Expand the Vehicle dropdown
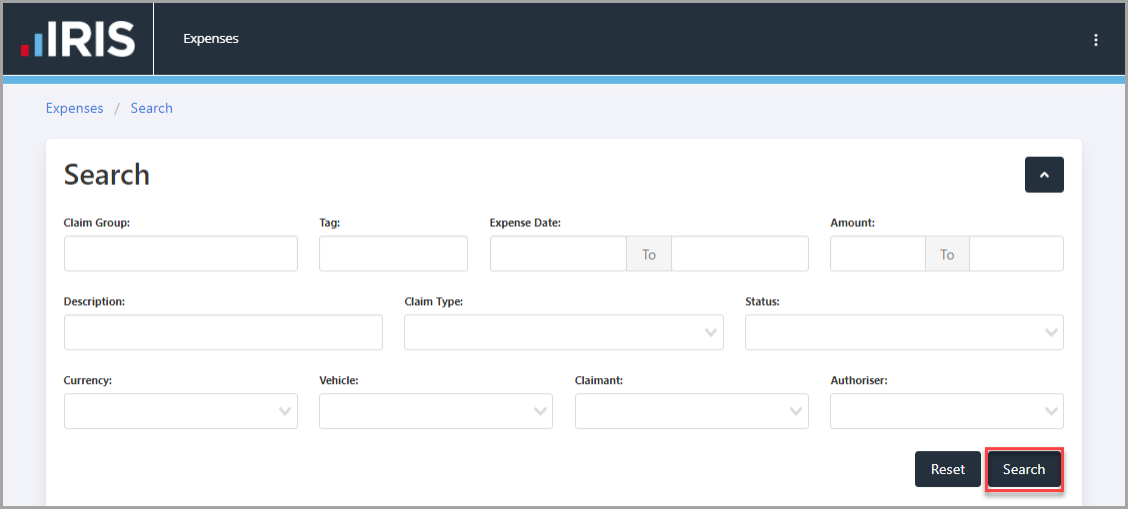 (x=436, y=411)
